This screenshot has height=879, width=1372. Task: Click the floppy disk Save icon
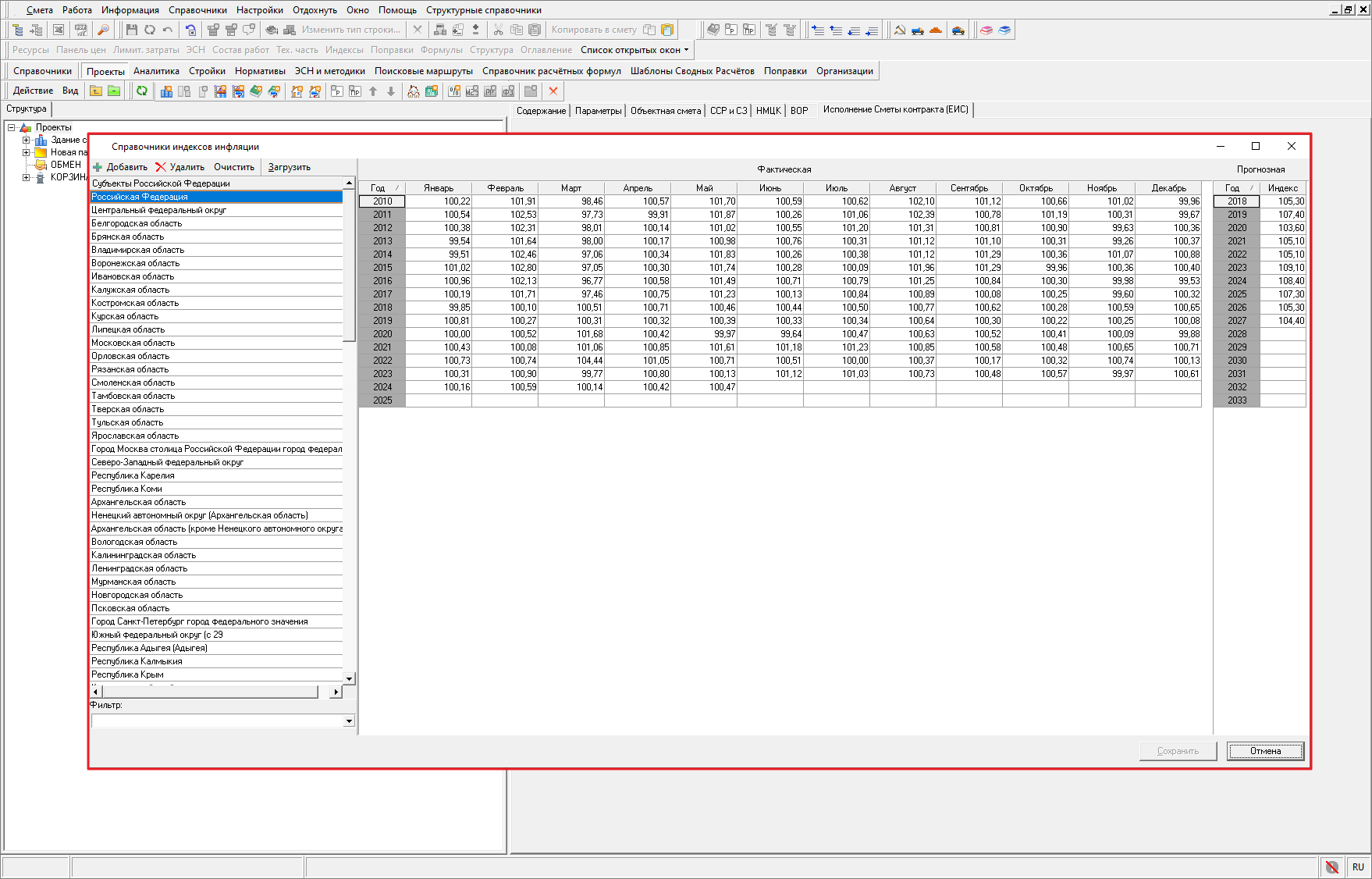pyautogui.click(x=131, y=30)
